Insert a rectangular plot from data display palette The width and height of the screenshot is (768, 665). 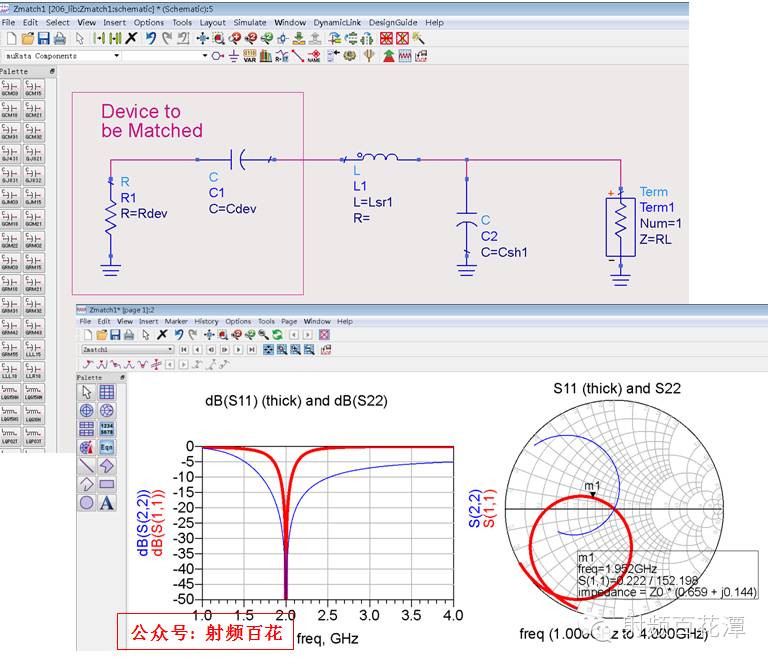click(x=107, y=392)
